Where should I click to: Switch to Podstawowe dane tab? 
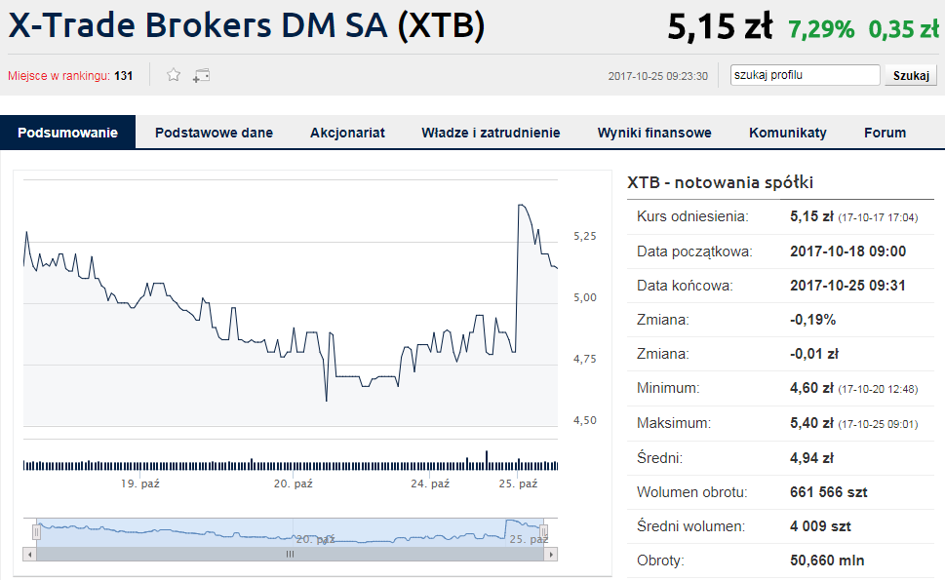(x=214, y=133)
